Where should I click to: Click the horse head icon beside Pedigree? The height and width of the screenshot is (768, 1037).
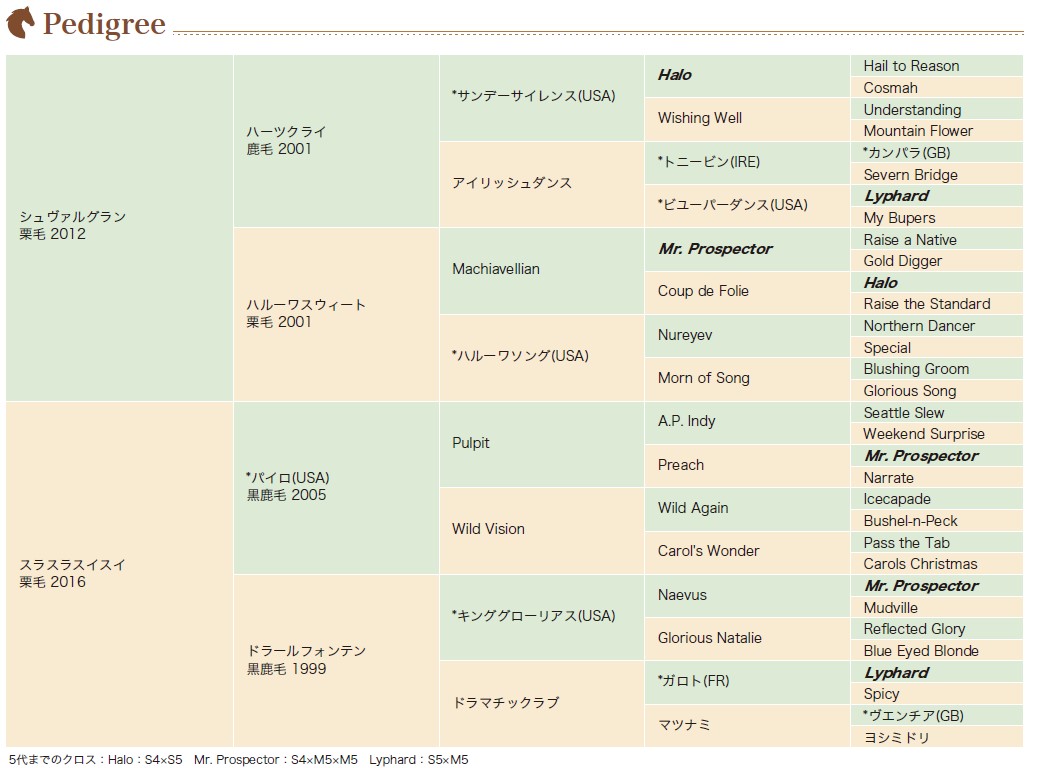(x=20, y=22)
